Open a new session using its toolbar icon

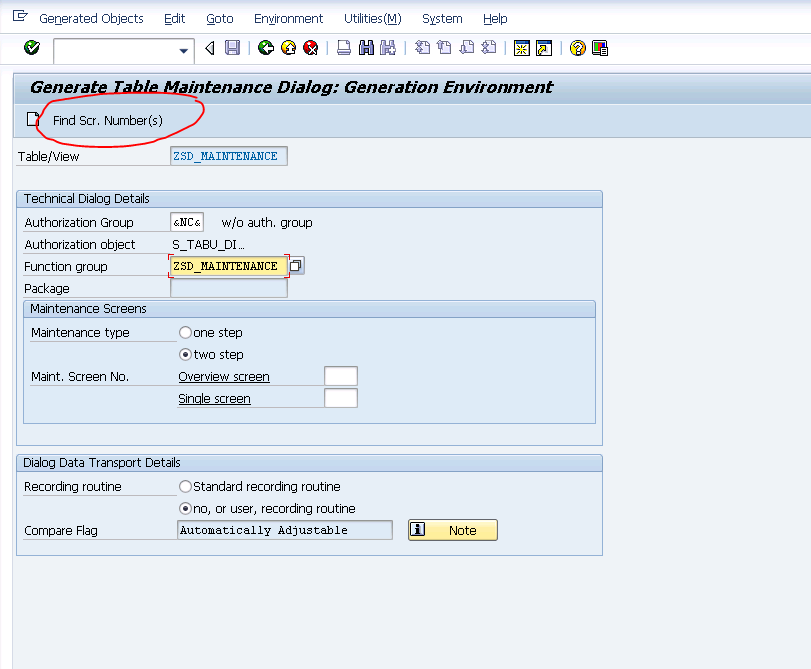(521, 47)
